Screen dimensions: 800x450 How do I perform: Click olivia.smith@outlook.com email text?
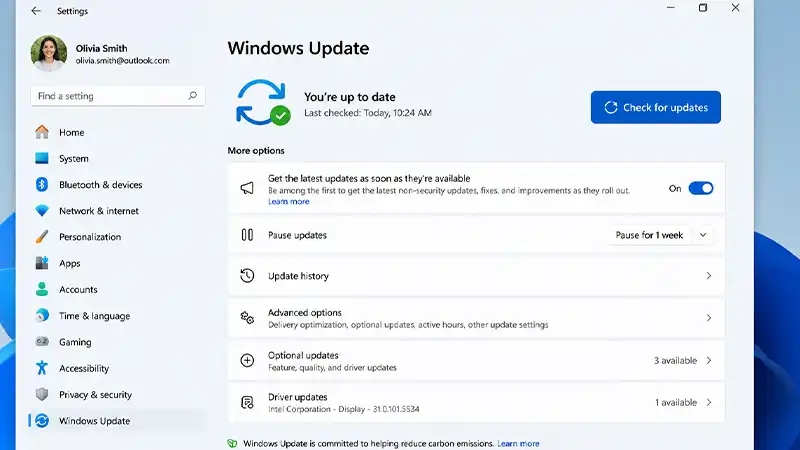122,60
